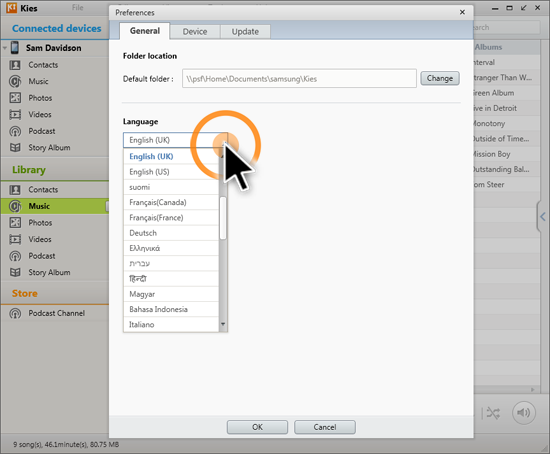The width and height of the screenshot is (550, 454).
Task: Click the language list scrollbar thumb
Action: pyautogui.click(x=223, y=218)
